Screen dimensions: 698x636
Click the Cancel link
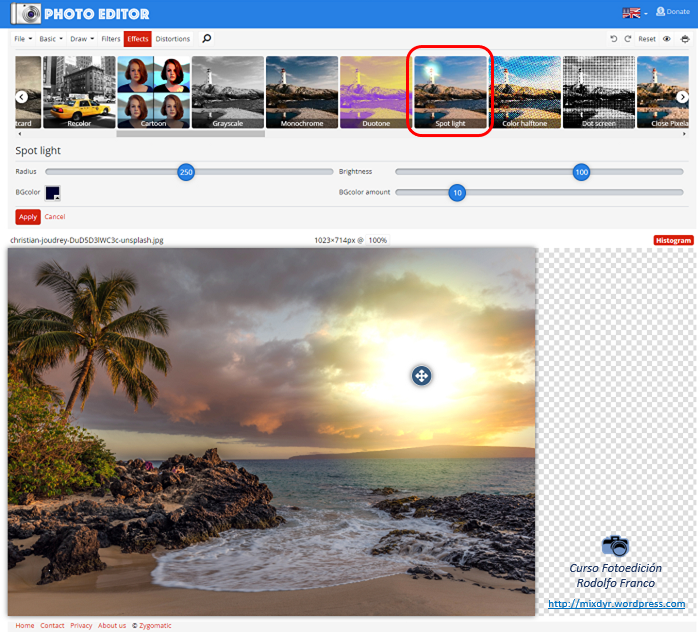point(55,217)
